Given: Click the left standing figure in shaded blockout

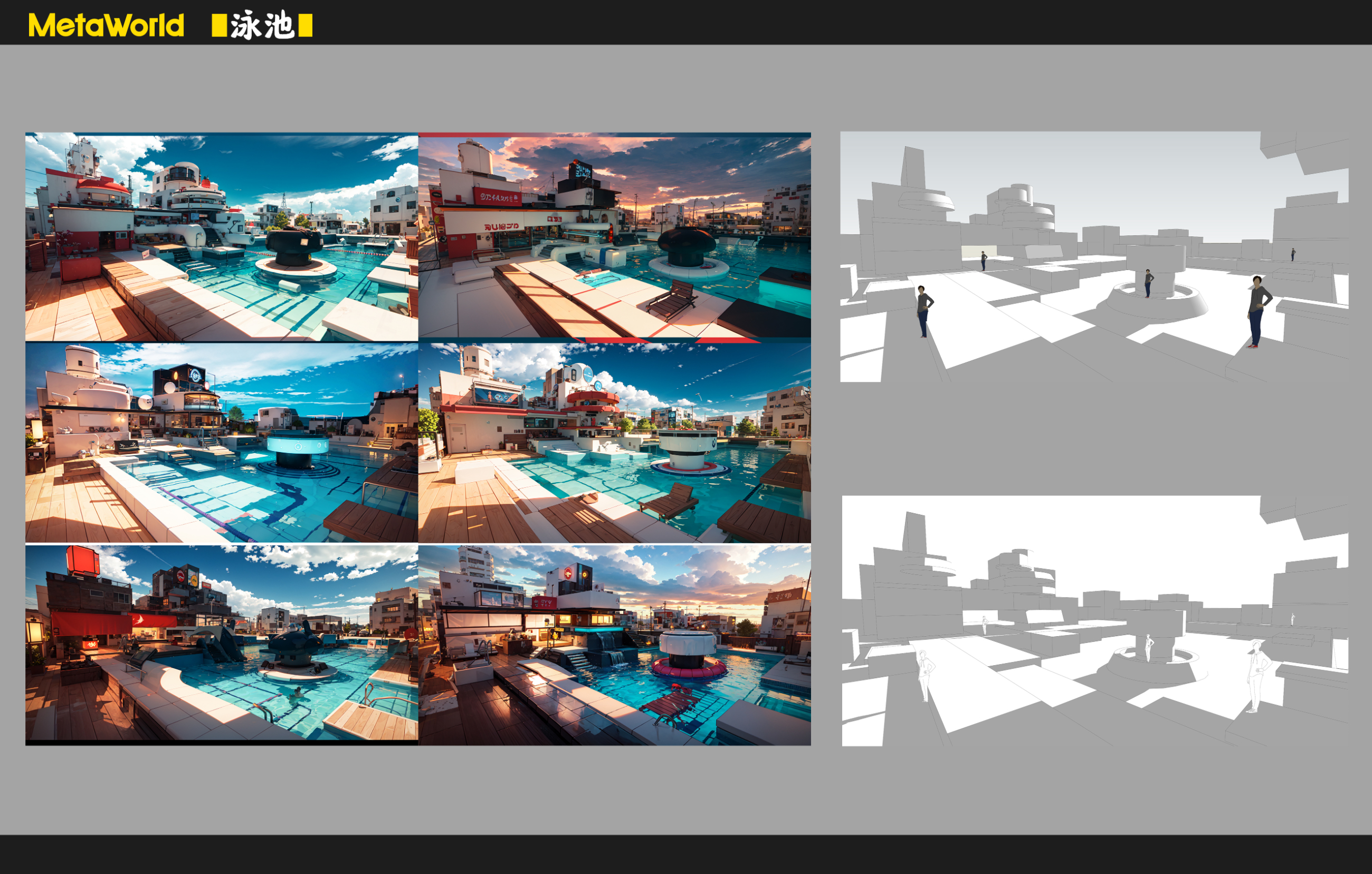Looking at the screenshot, I should (923, 311).
